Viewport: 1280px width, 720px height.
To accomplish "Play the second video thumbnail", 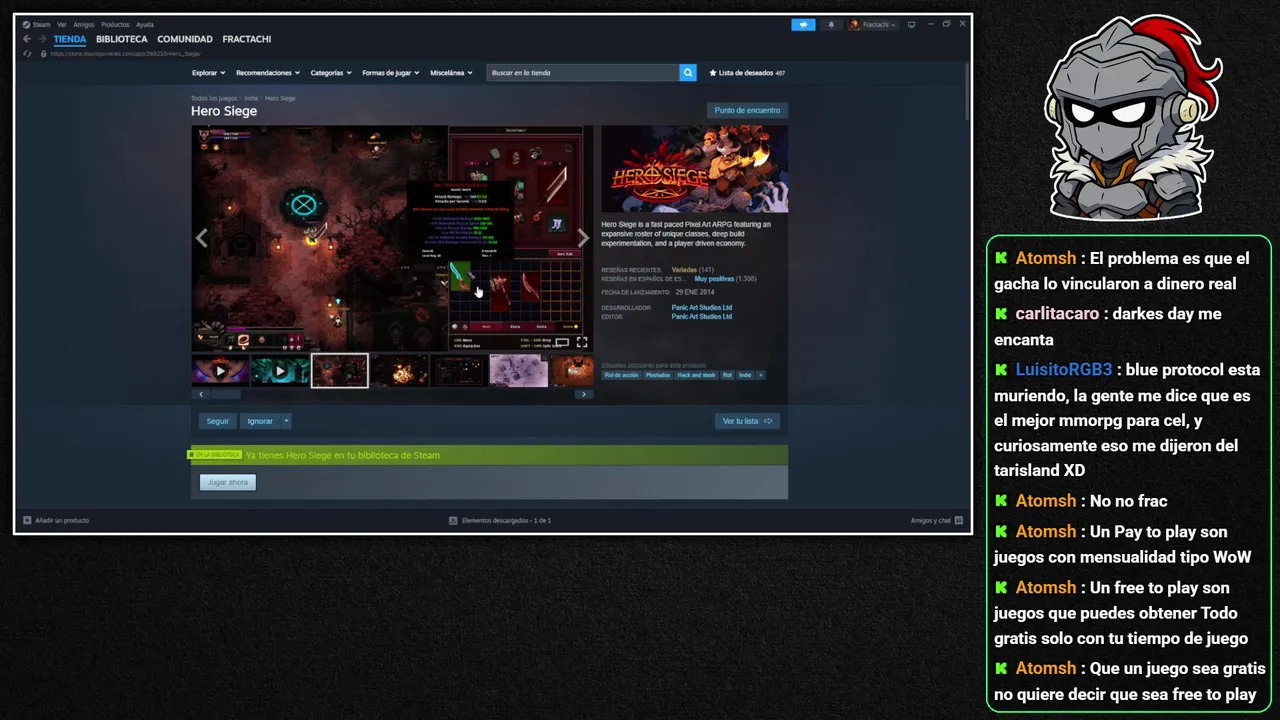I will pos(280,371).
